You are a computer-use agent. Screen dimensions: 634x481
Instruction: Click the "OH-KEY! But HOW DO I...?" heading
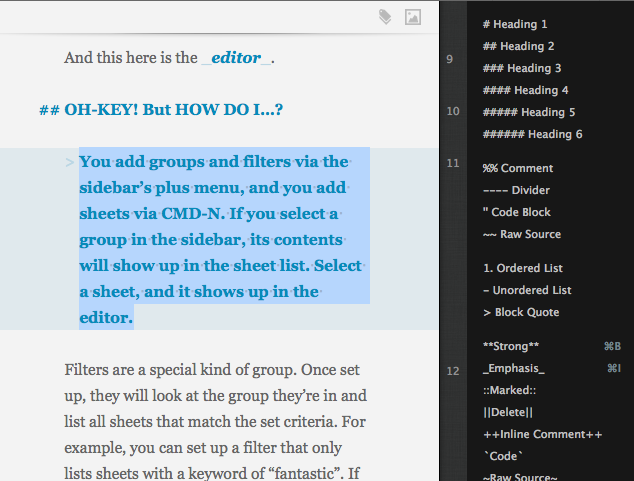(173, 109)
